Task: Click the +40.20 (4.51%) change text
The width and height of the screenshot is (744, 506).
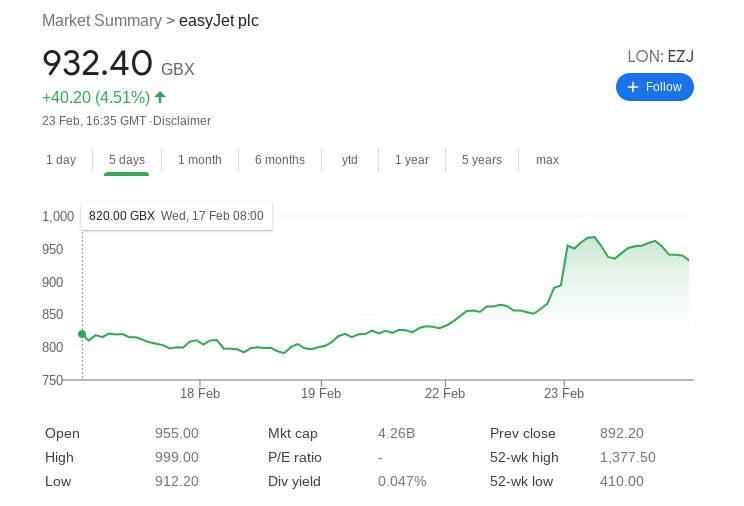Action: tap(96, 97)
